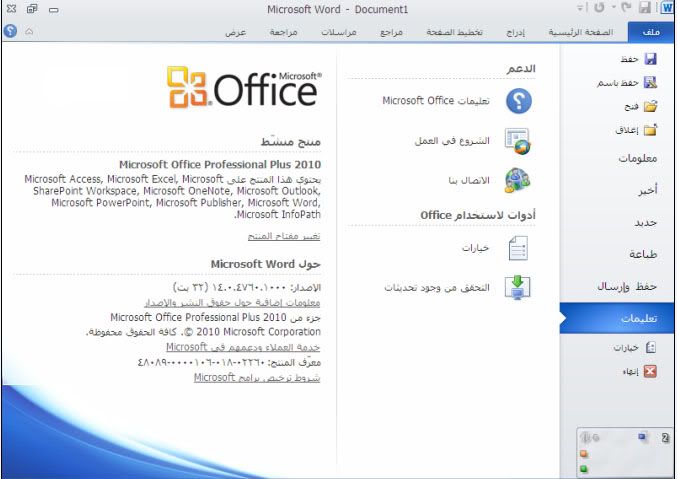Click the small monitor icon in bottom panel

click(642, 437)
